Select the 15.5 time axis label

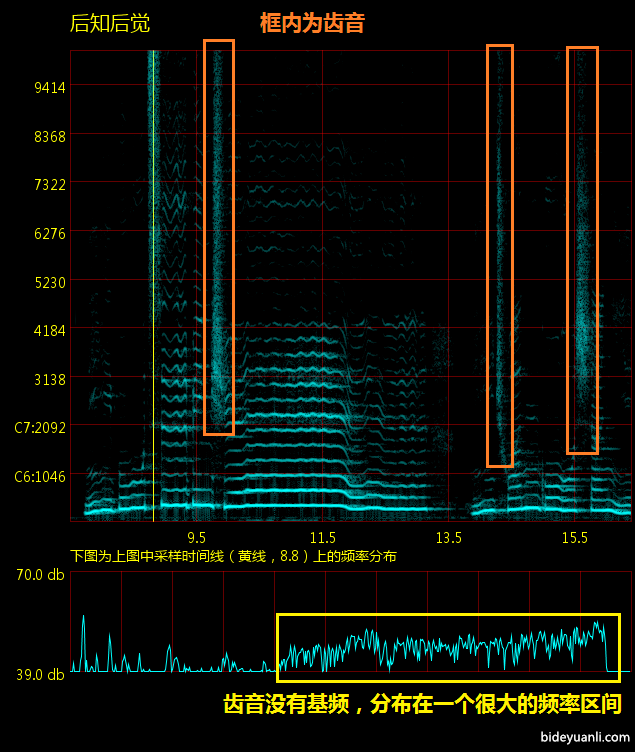tap(574, 538)
